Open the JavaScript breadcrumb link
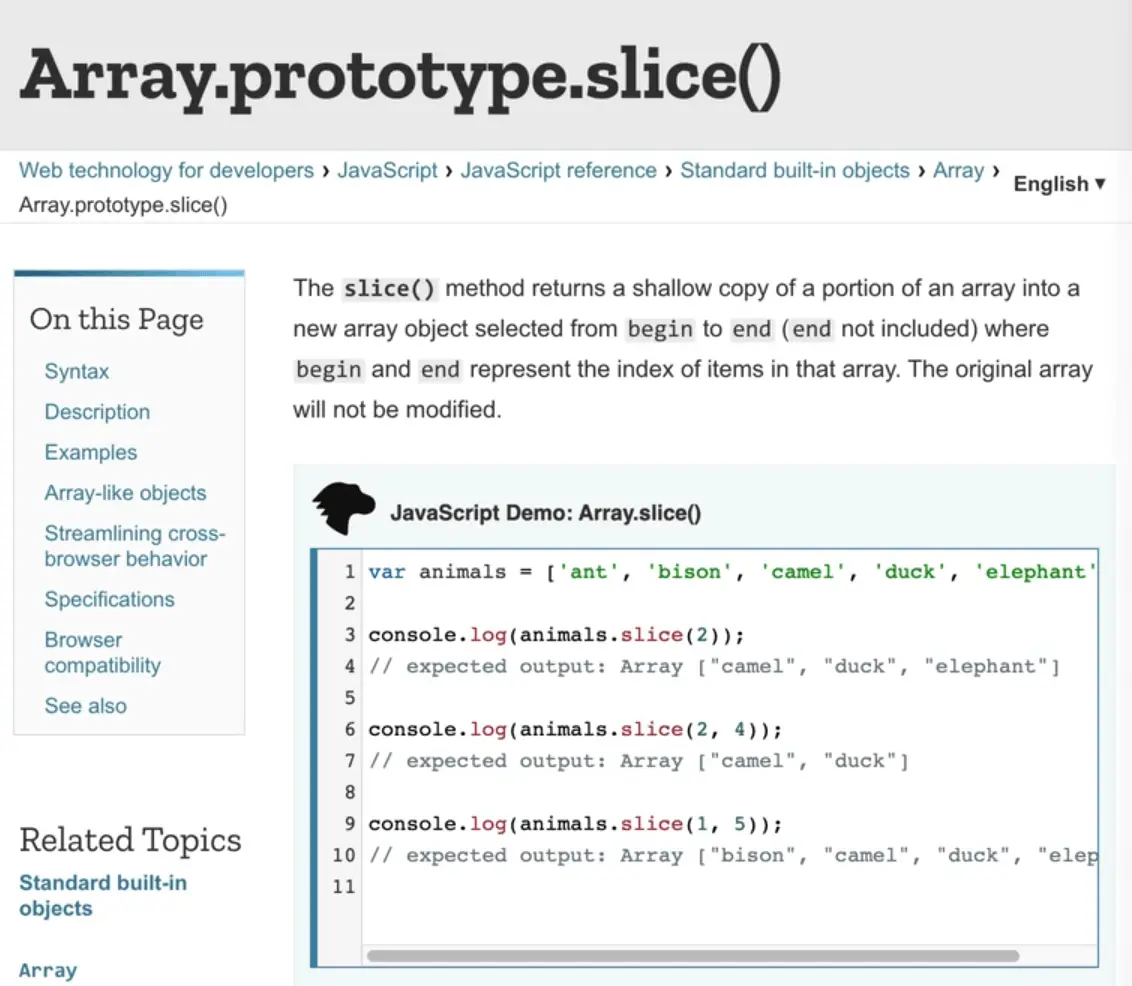1132x986 pixels. pos(387,171)
